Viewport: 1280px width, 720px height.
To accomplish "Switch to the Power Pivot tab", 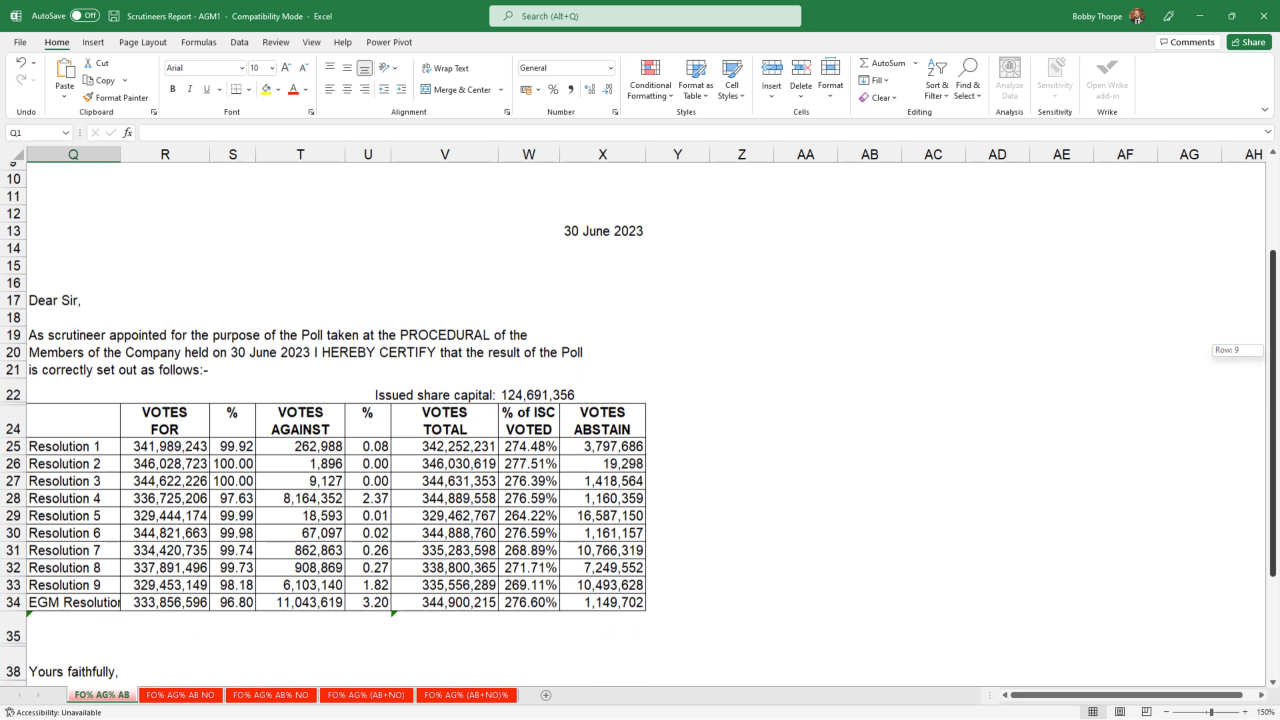I will click(x=389, y=42).
